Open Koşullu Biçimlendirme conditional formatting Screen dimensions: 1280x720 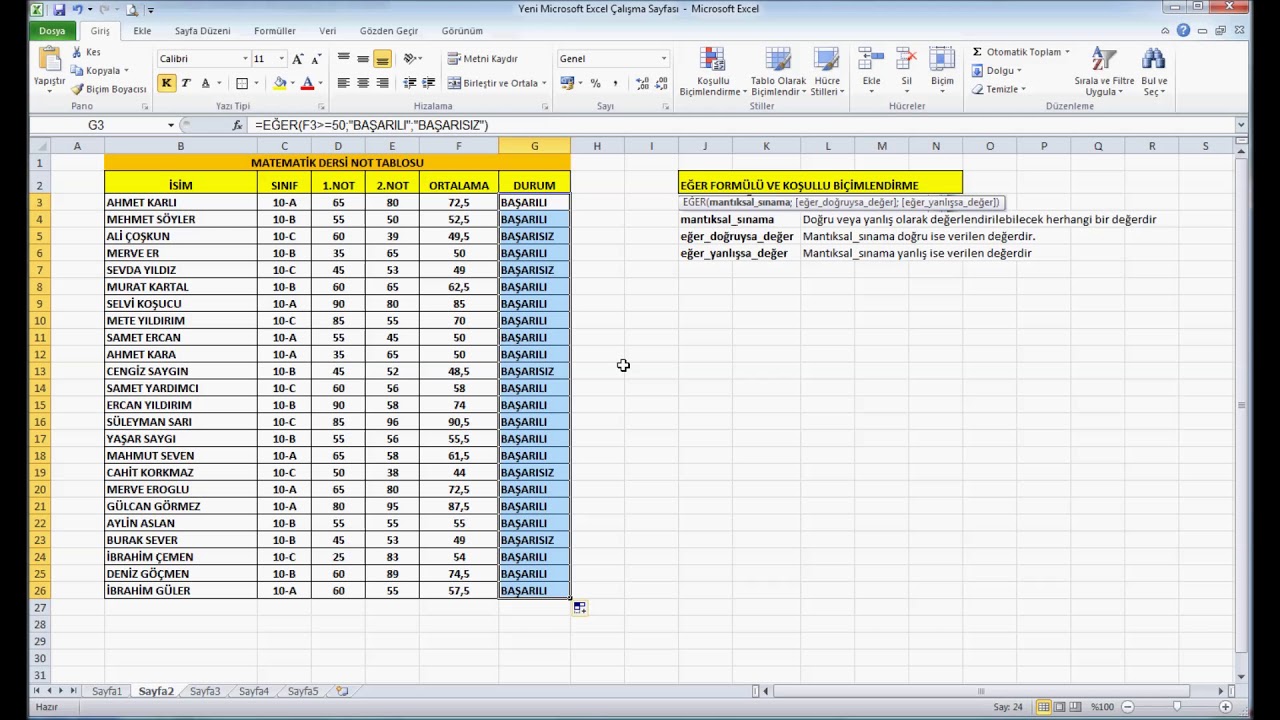pyautogui.click(x=713, y=72)
